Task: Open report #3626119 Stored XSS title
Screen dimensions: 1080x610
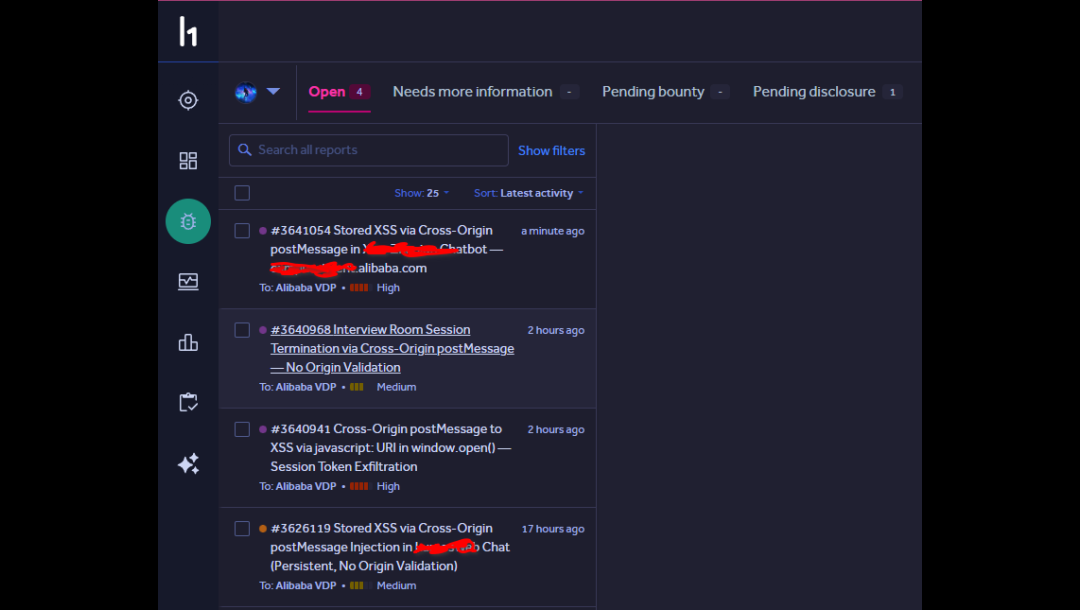Action: (x=390, y=547)
